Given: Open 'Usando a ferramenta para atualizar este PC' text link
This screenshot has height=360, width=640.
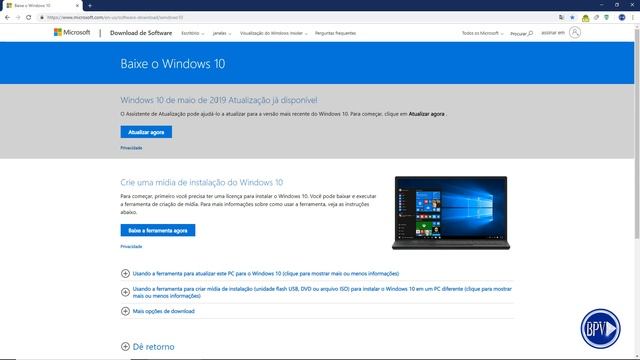Looking at the screenshot, I should [x=266, y=273].
